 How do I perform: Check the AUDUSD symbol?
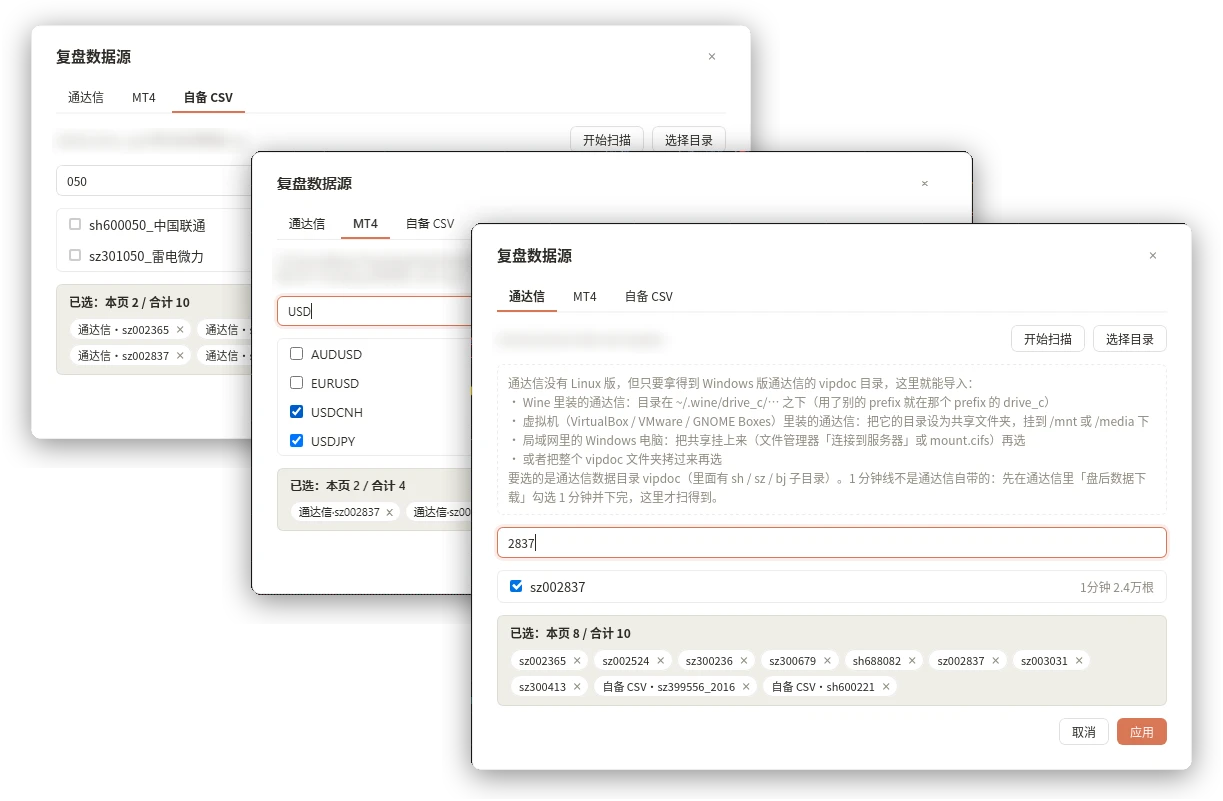coord(296,354)
